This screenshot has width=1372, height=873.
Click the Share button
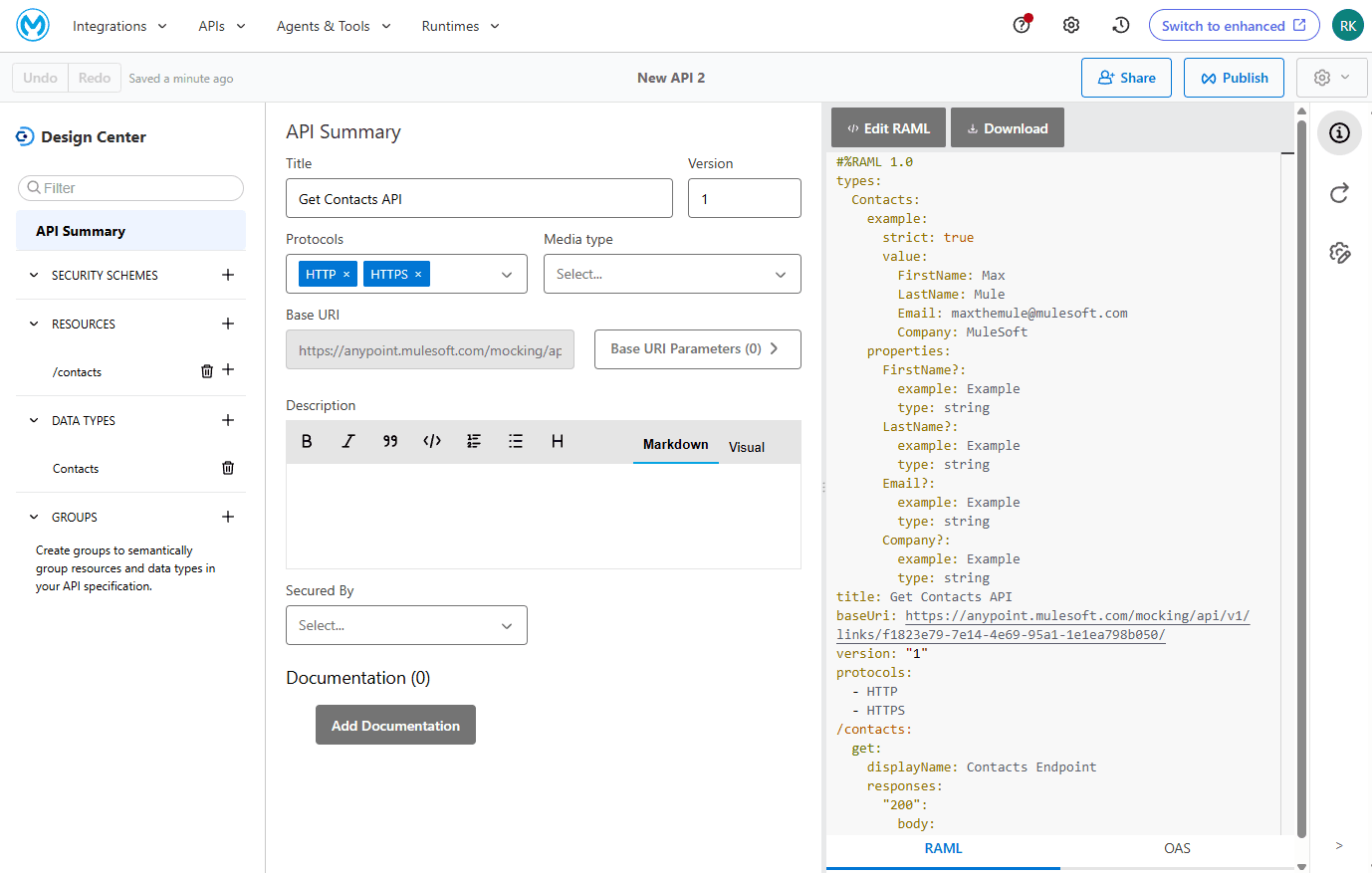[x=1126, y=78]
